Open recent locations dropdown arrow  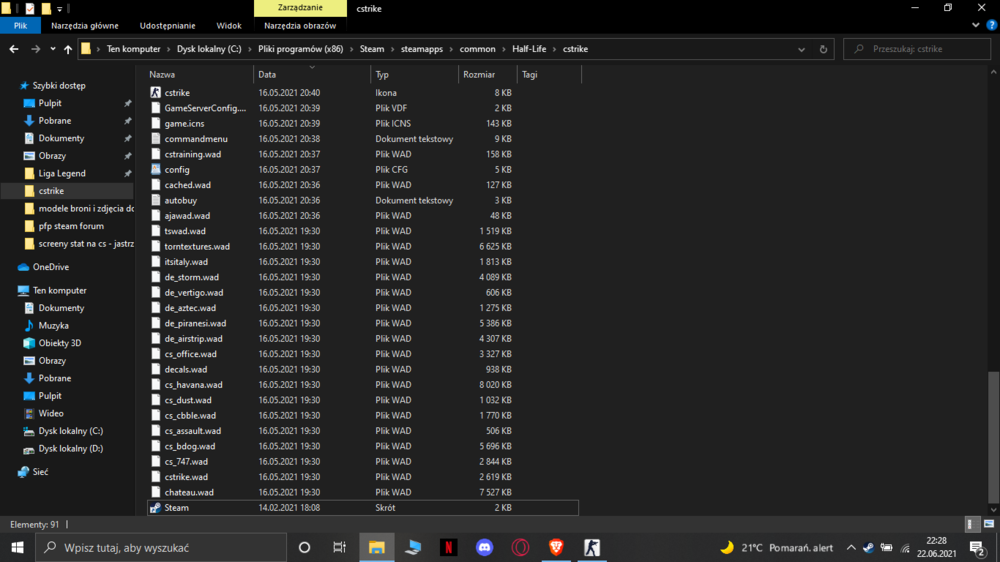tap(52, 49)
